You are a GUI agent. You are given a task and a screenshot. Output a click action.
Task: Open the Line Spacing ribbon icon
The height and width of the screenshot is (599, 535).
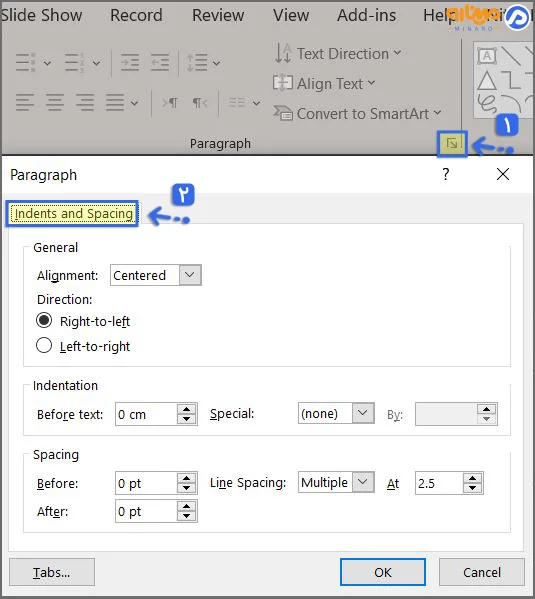pos(197,62)
